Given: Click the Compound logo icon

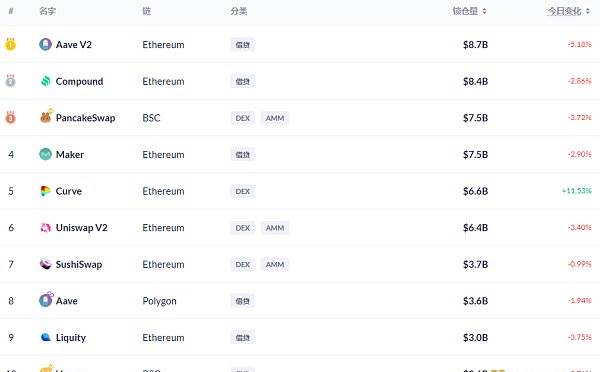Looking at the screenshot, I should [46, 81].
